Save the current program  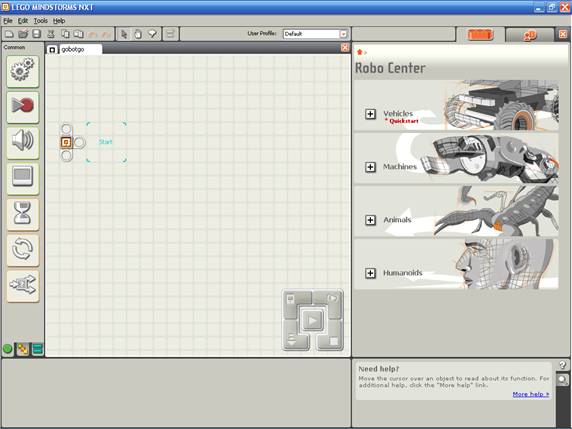click(x=36, y=34)
